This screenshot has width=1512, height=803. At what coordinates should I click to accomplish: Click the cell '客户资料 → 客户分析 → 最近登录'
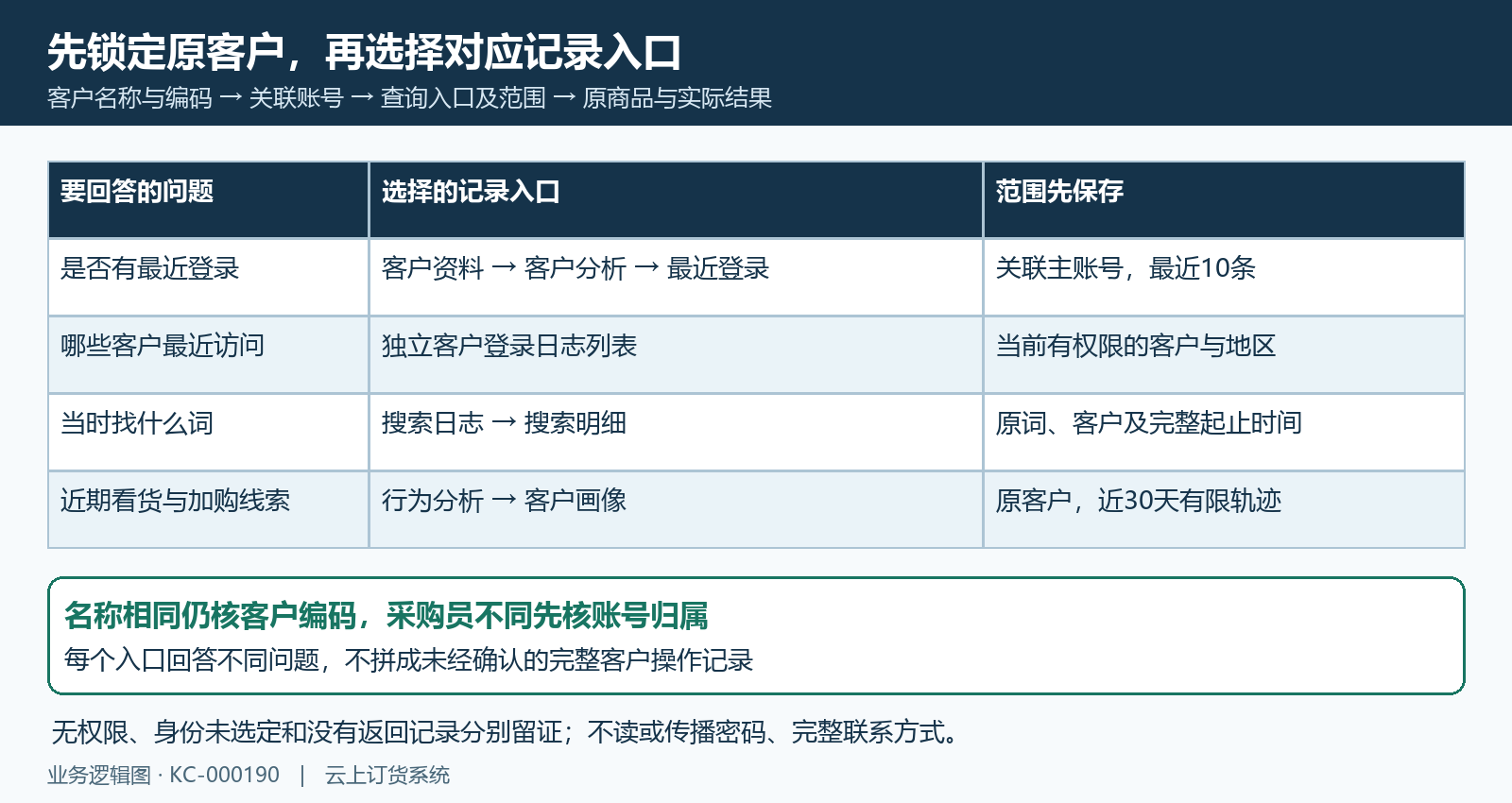676,277
